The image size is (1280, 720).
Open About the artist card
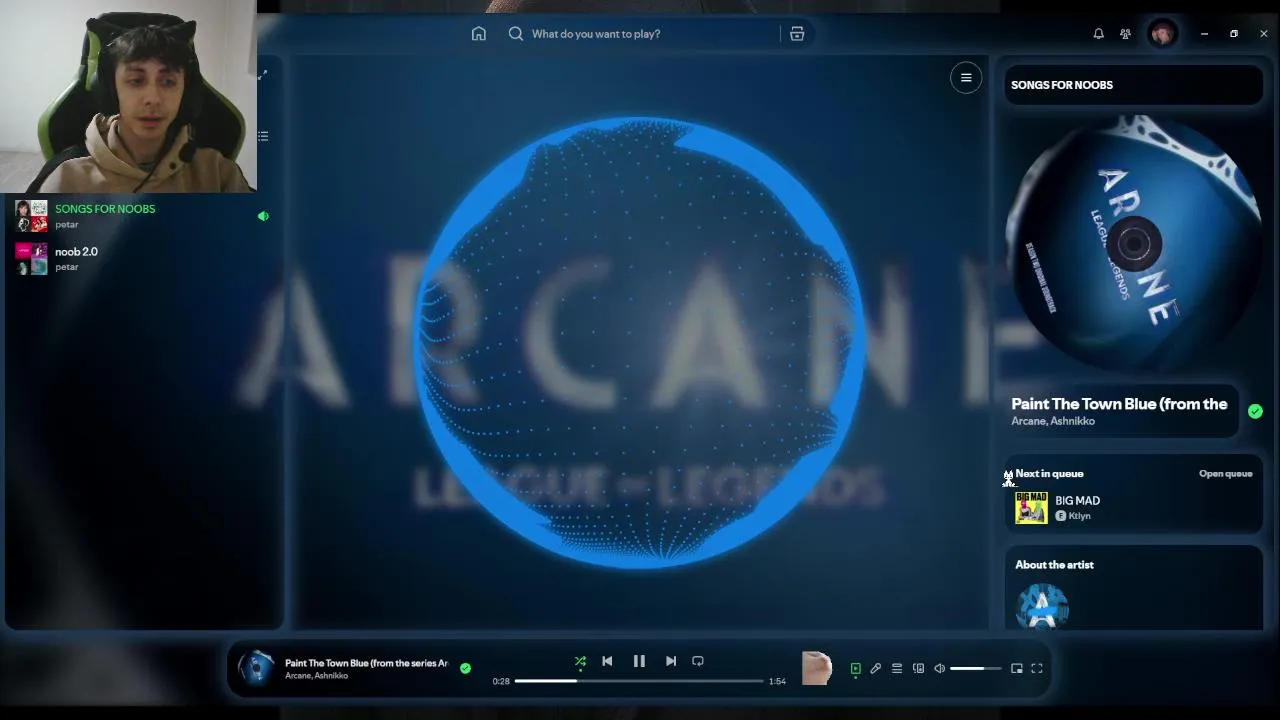[1133, 590]
